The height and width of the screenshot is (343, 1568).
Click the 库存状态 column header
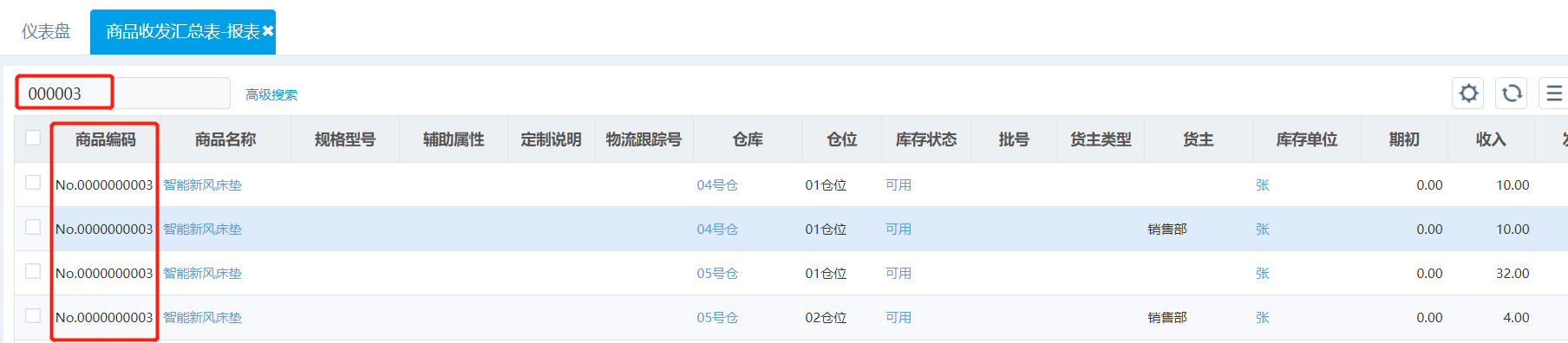(926, 139)
